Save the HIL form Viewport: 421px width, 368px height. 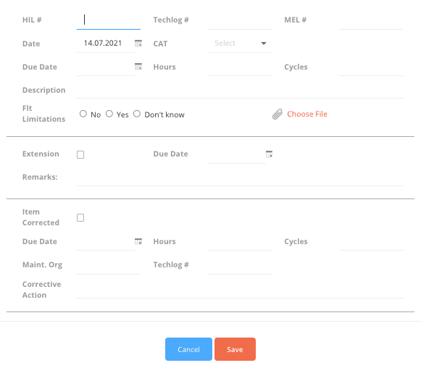tap(235, 349)
